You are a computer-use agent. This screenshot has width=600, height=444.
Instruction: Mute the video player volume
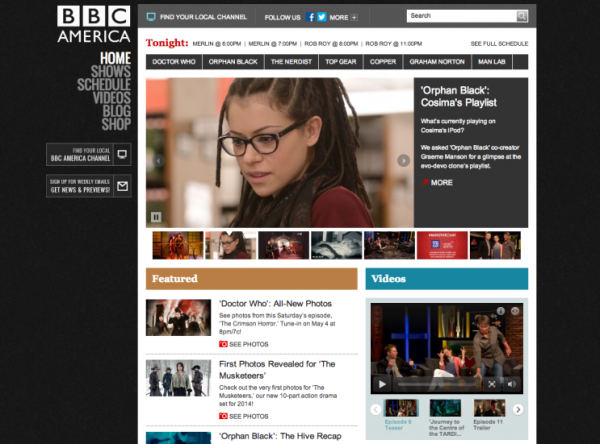click(x=512, y=384)
